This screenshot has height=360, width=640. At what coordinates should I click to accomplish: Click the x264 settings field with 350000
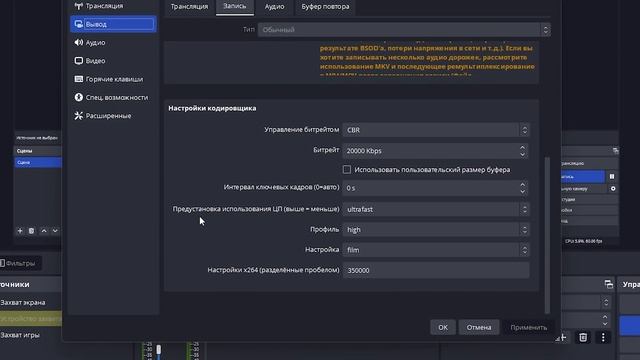tap(436, 270)
